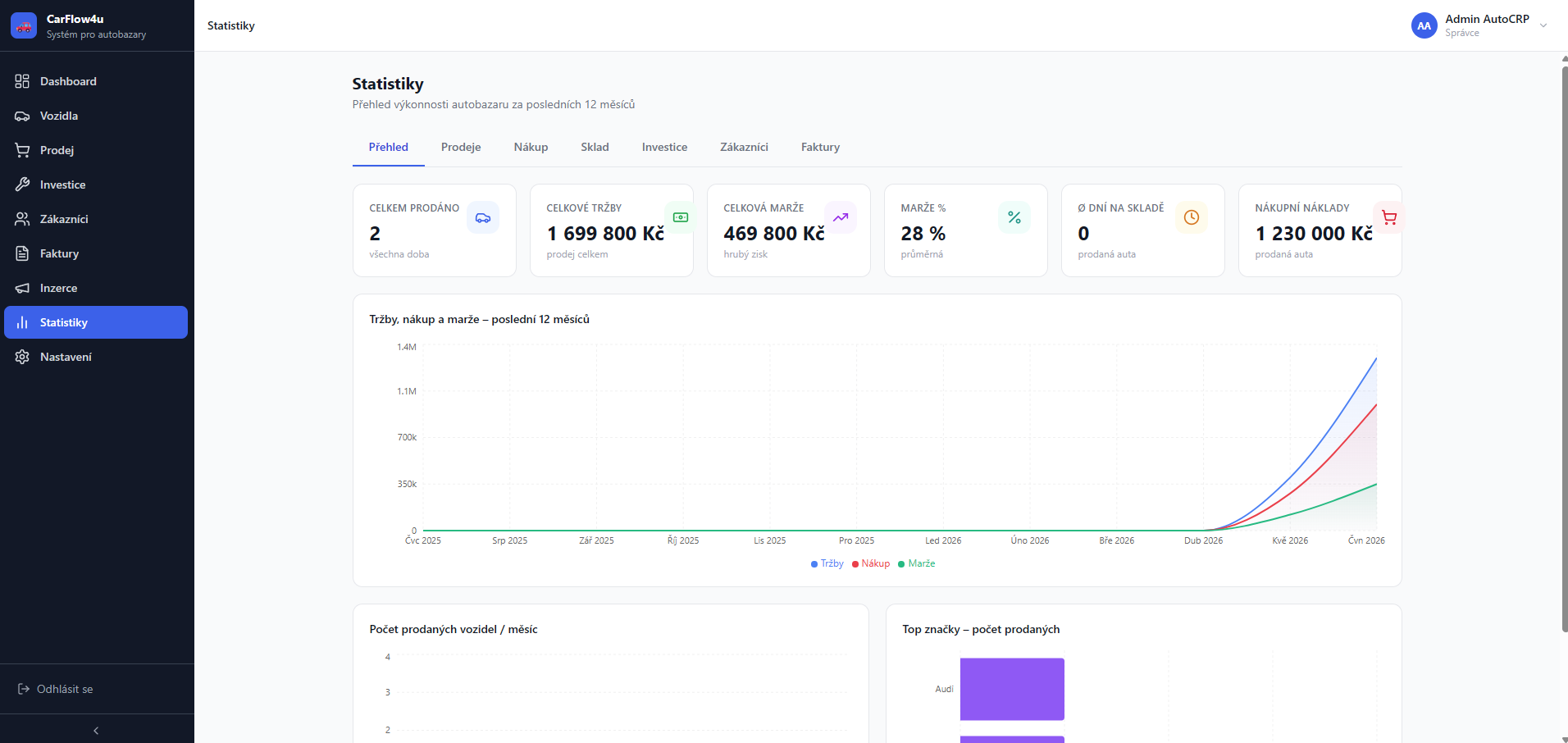
Task: Open Vozidla page from sidebar
Action: 96,116
